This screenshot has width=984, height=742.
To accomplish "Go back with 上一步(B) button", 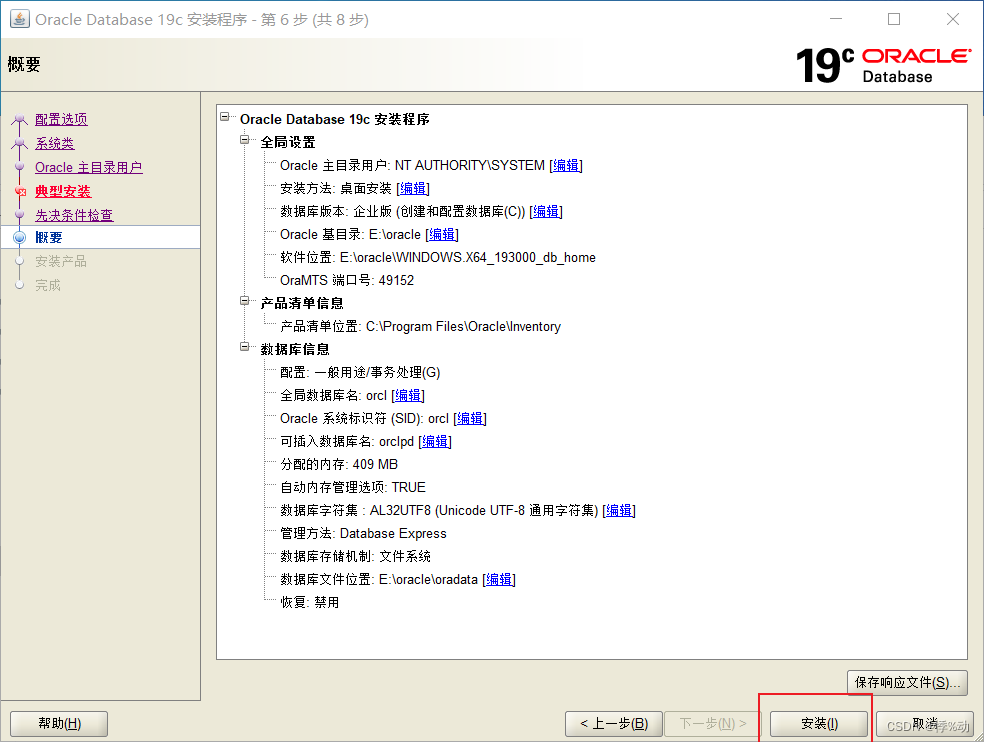I will pyautogui.click(x=614, y=724).
